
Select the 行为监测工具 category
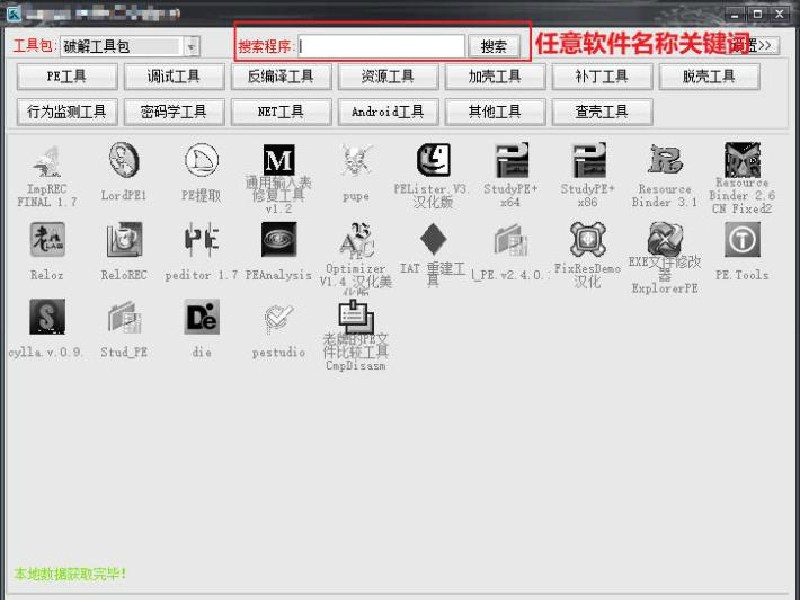(x=67, y=111)
